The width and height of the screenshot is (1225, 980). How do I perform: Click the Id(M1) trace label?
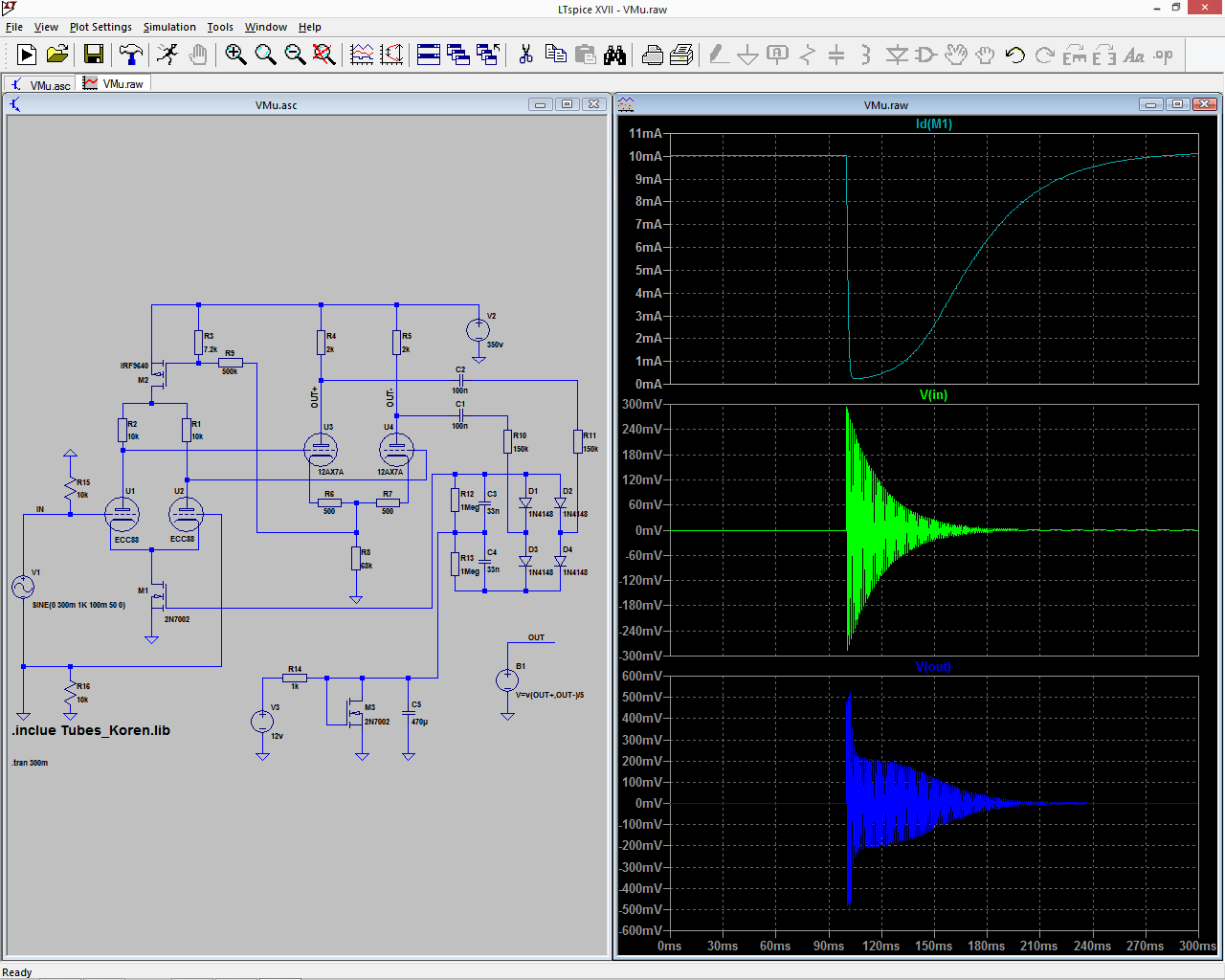click(934, 123)
